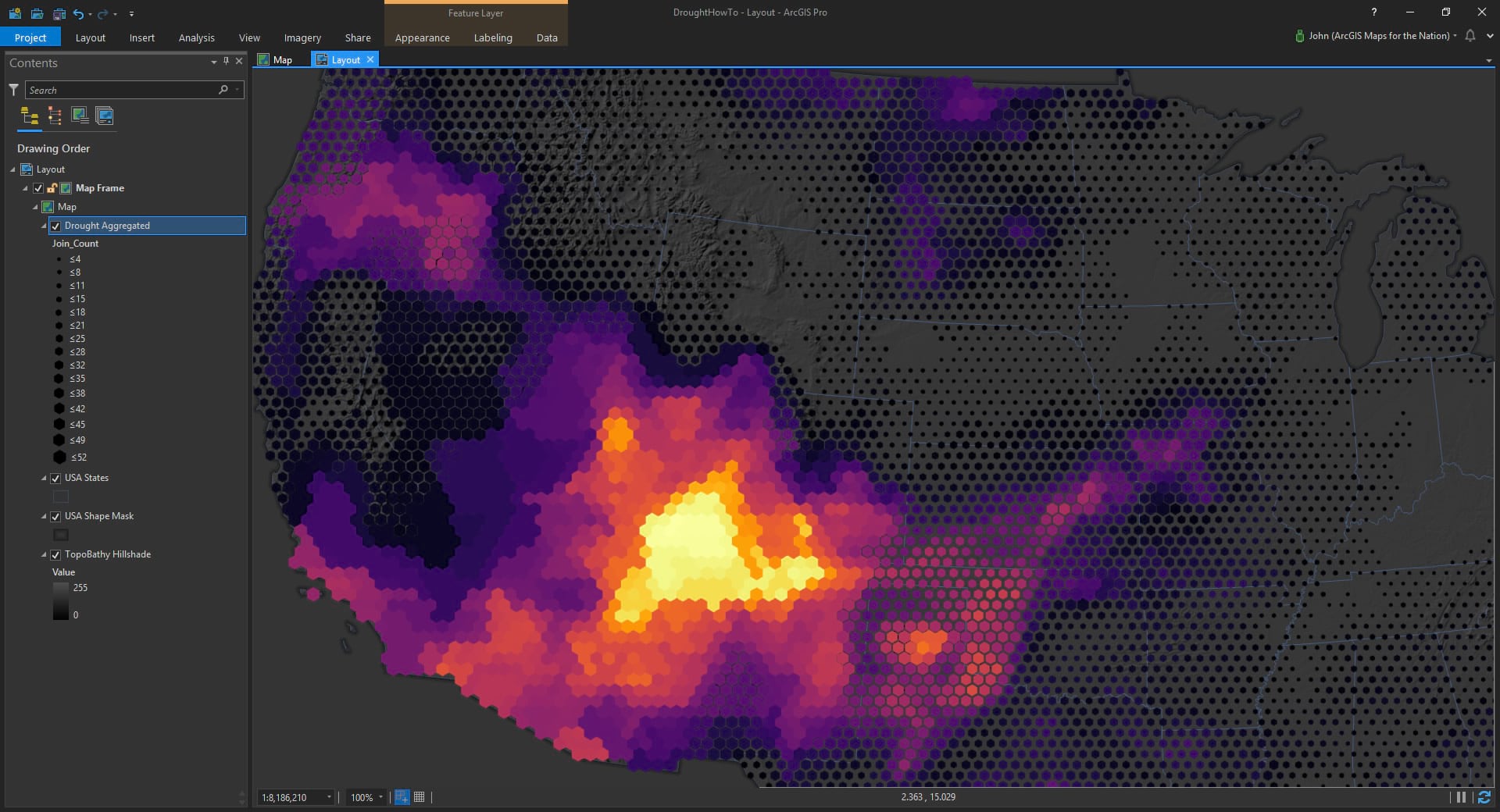Close the Layout view tab
Screen dimensions: 1500x812
pos(370,59)
